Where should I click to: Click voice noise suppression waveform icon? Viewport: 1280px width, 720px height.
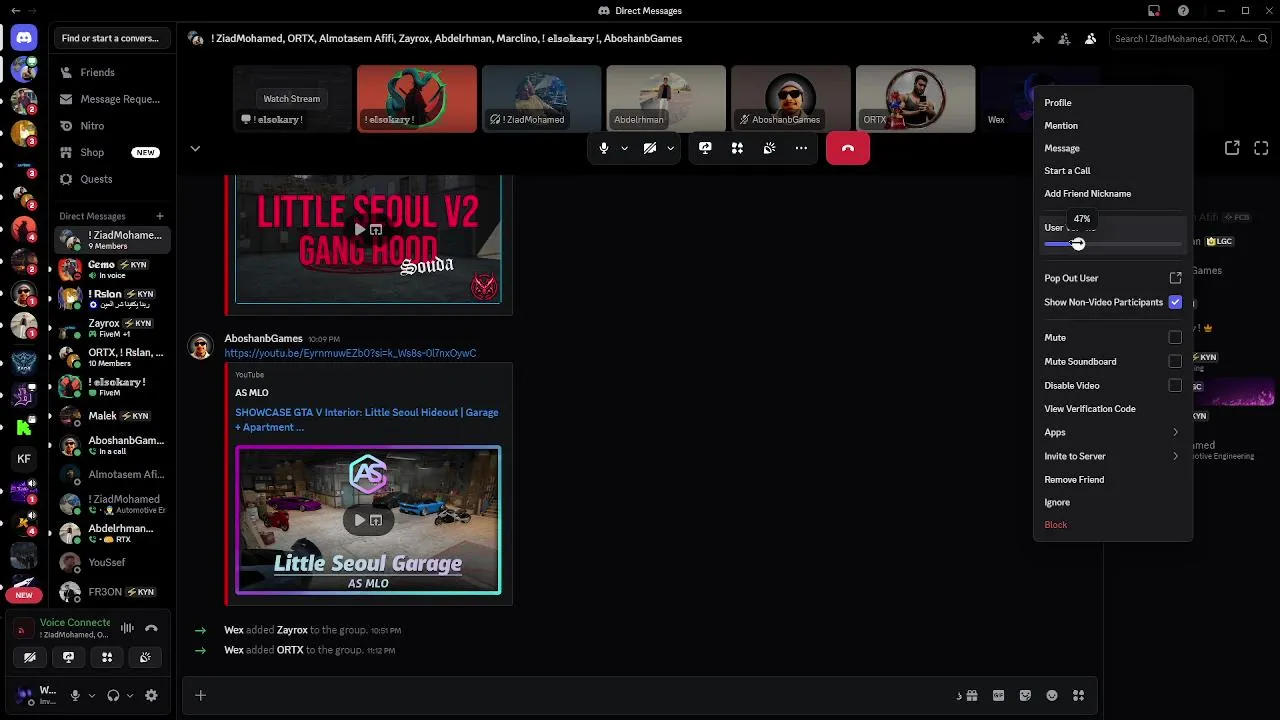pyautogui.click(x=127, y=628)
